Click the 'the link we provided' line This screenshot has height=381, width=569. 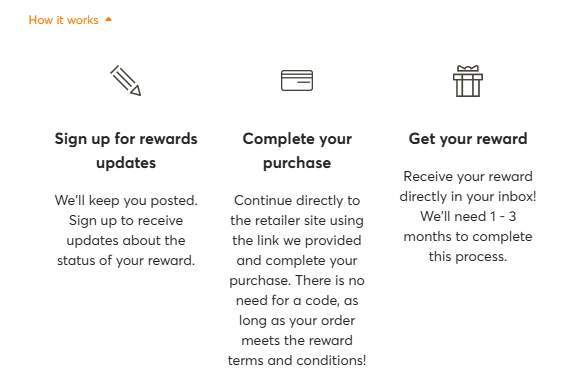pos(297,240)
